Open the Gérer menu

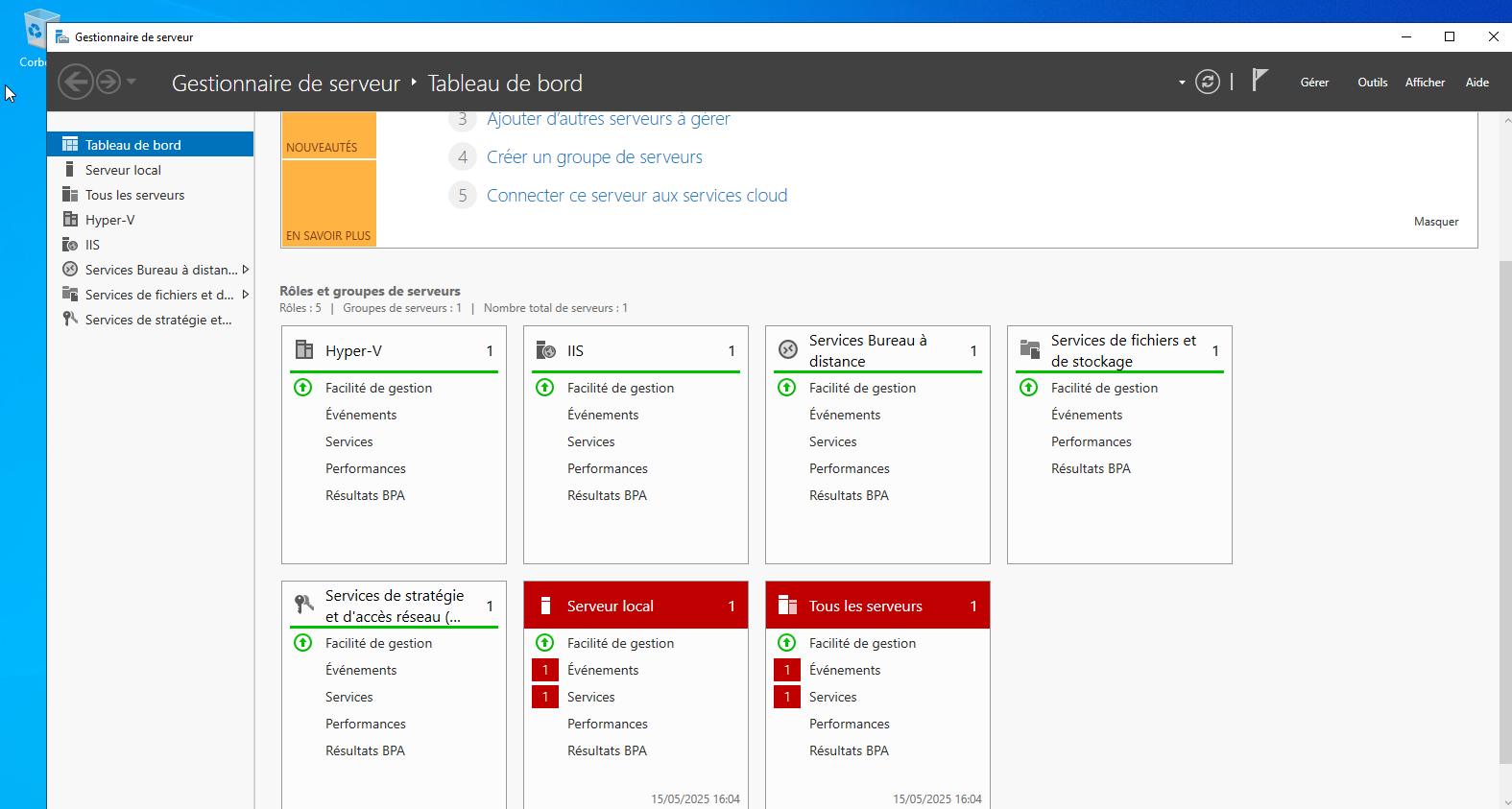click(1314, 83)
